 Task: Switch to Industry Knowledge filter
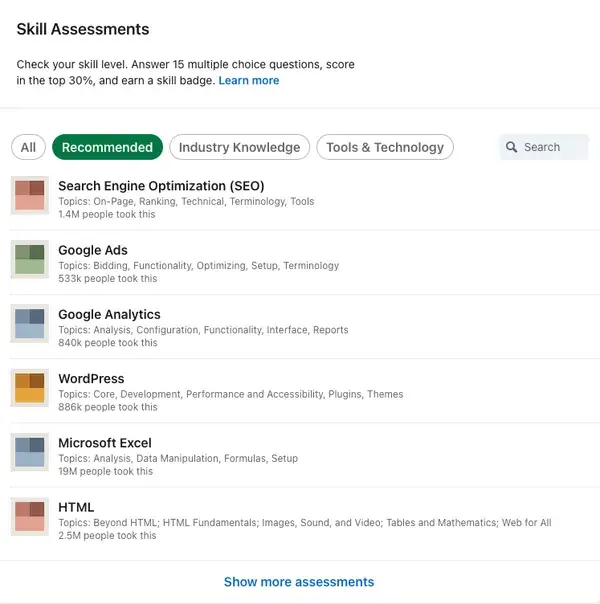(239, 147)
